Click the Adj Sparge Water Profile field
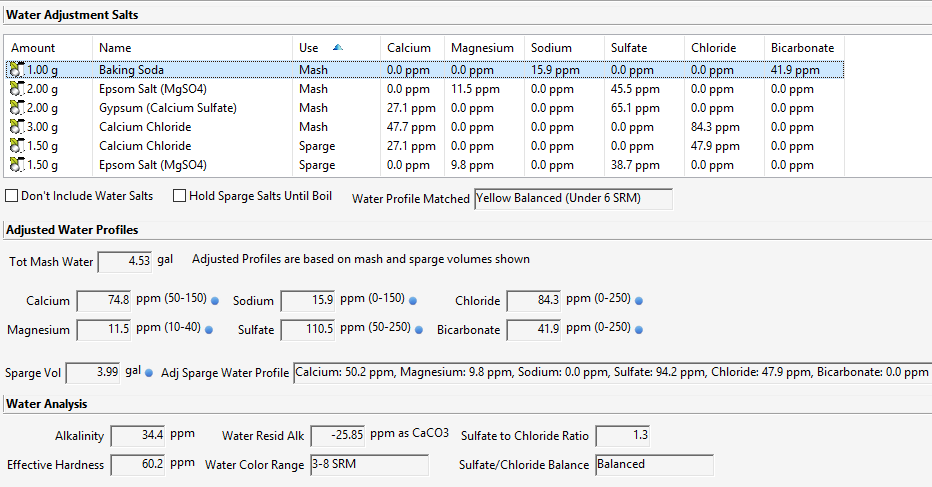932x487 pixels. tap(612, 373)
